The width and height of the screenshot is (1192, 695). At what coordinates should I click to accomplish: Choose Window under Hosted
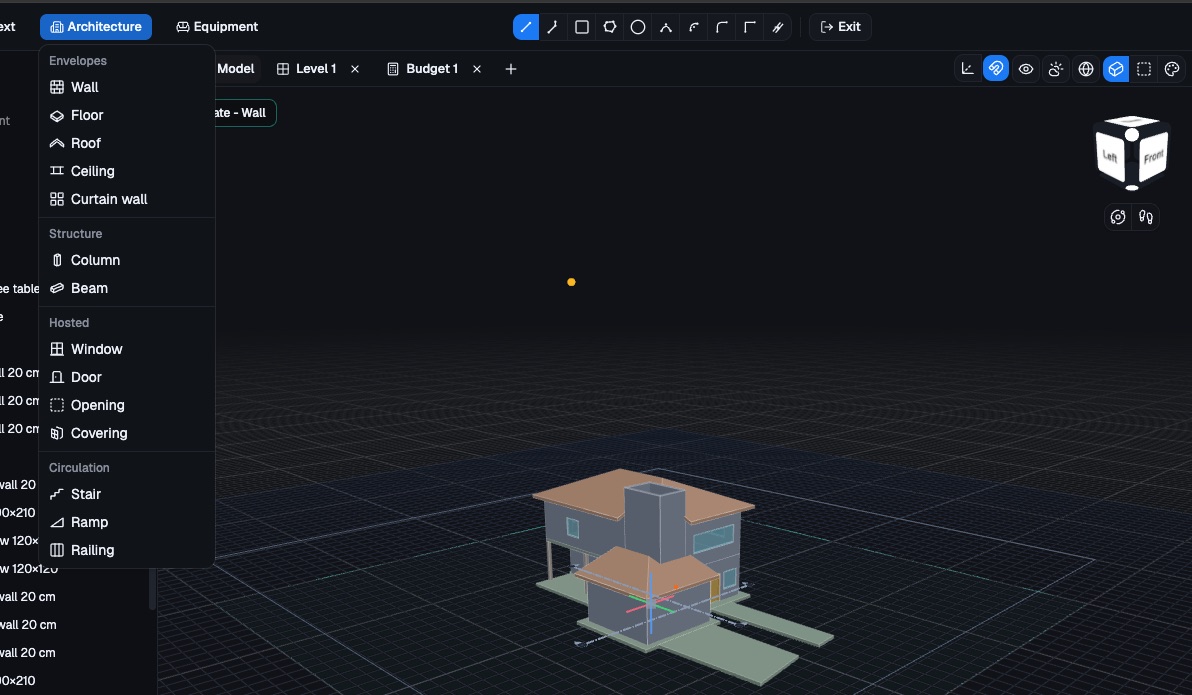(x=127, y=350)
